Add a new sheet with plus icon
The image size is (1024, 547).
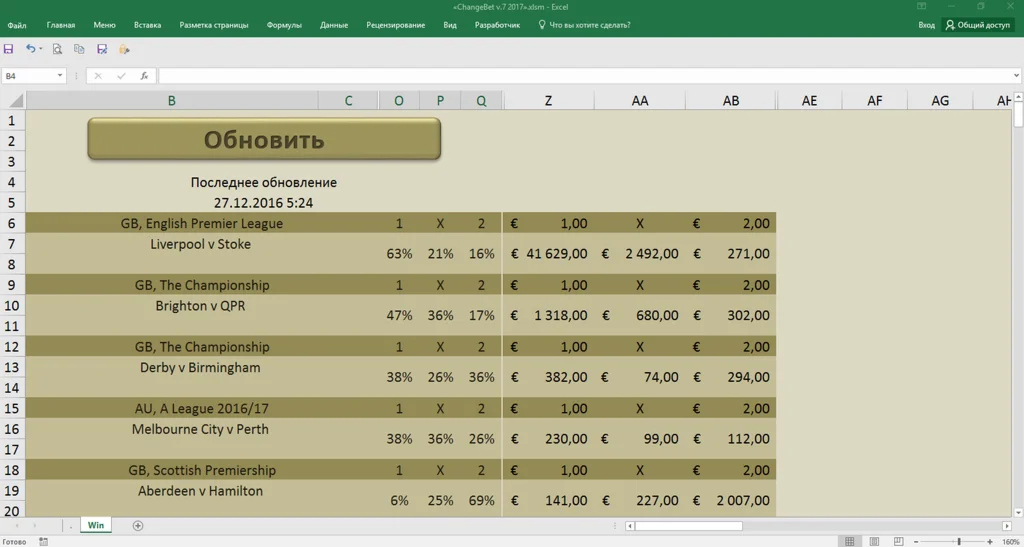tap(138, 526)
